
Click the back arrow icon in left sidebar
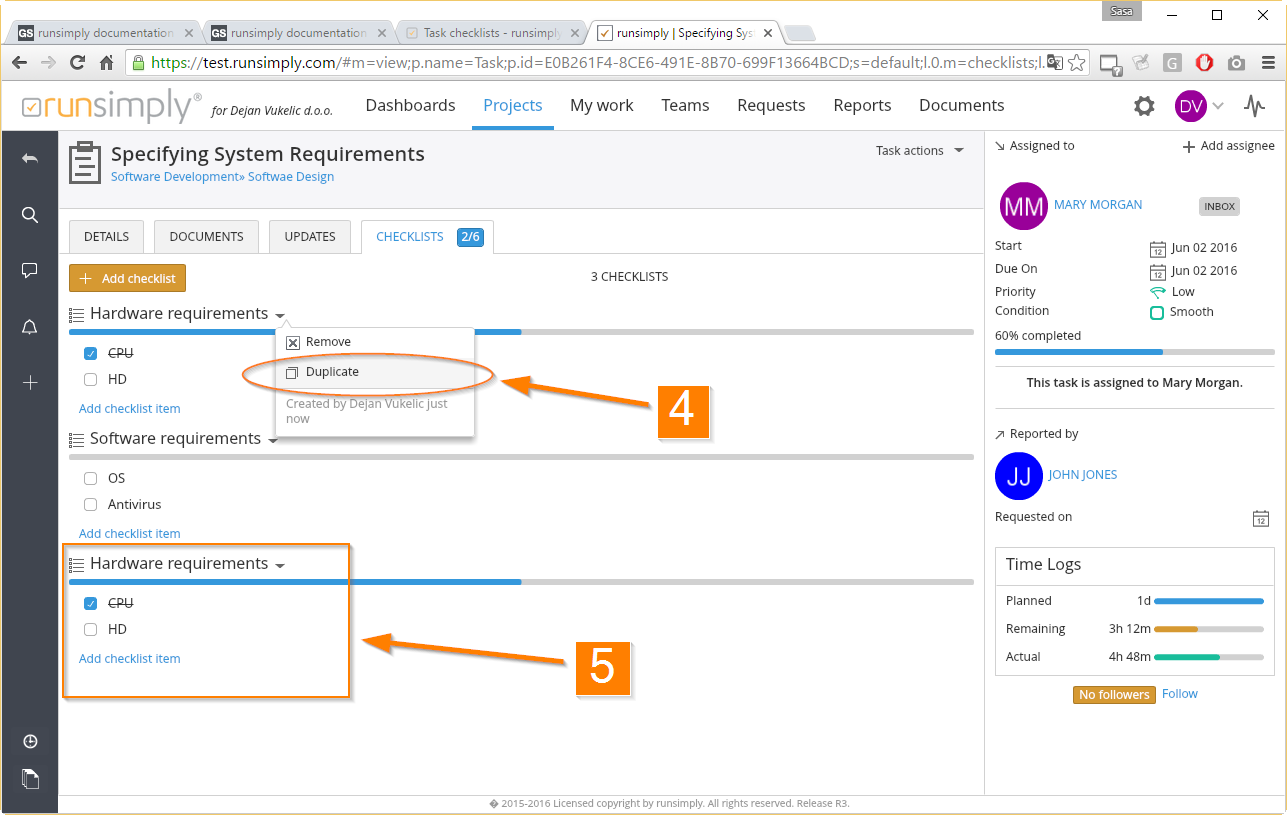coord(30,159)
